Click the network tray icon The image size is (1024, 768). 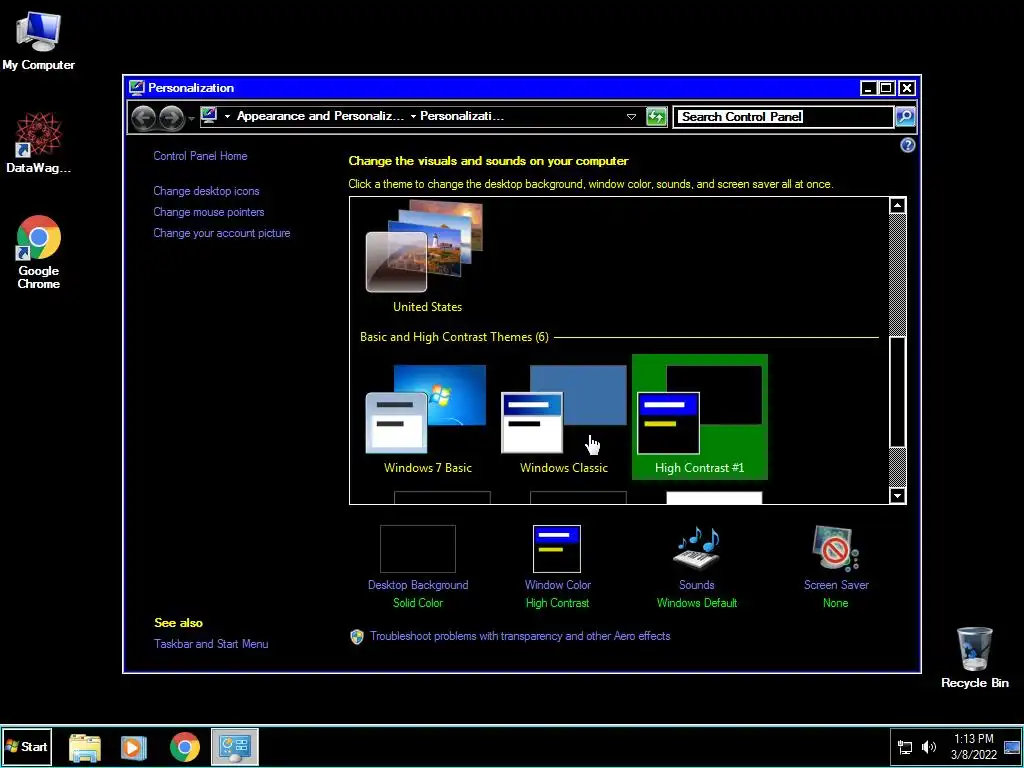pyautogui.click(x=905, y=747)
